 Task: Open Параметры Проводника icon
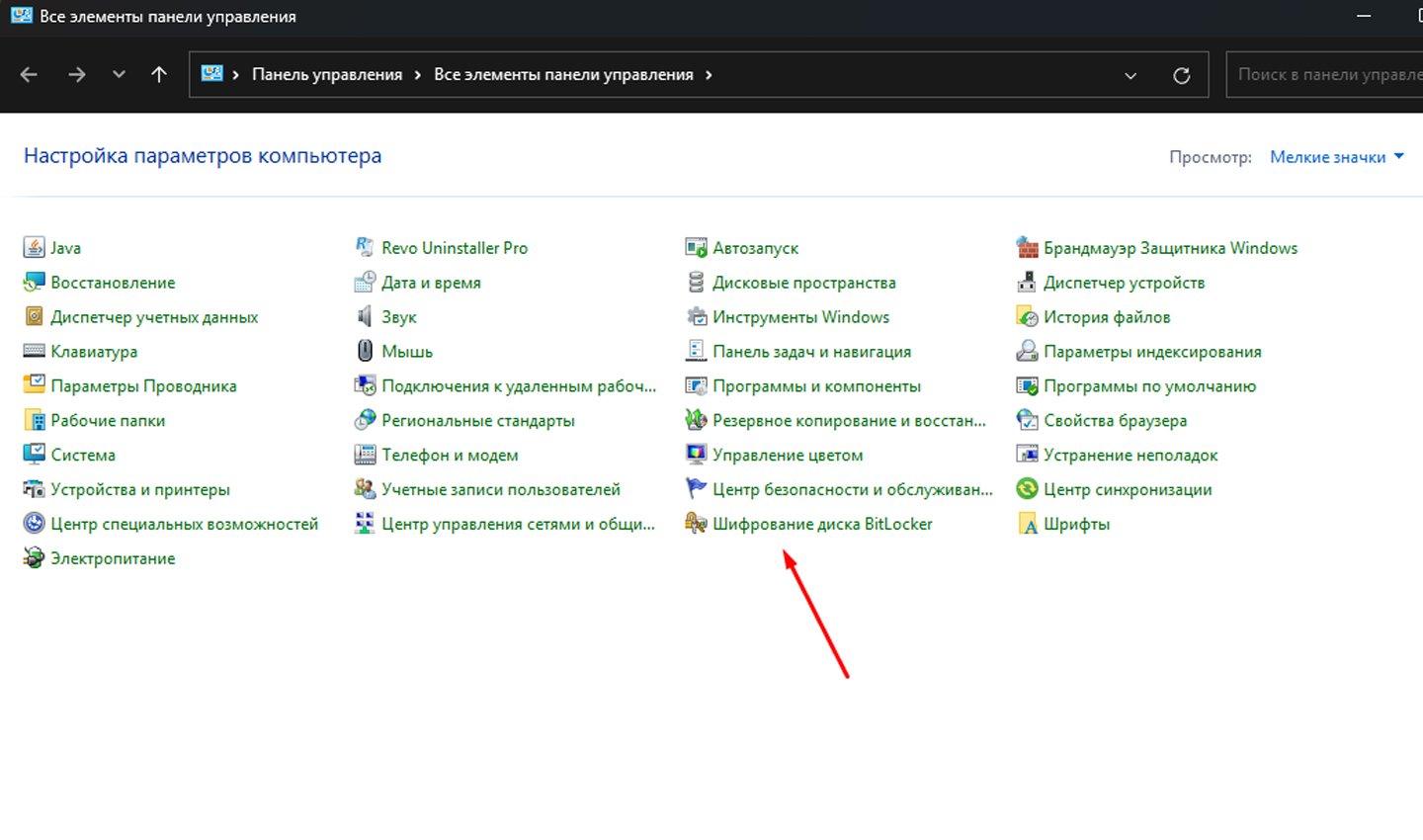coord(34,385)
